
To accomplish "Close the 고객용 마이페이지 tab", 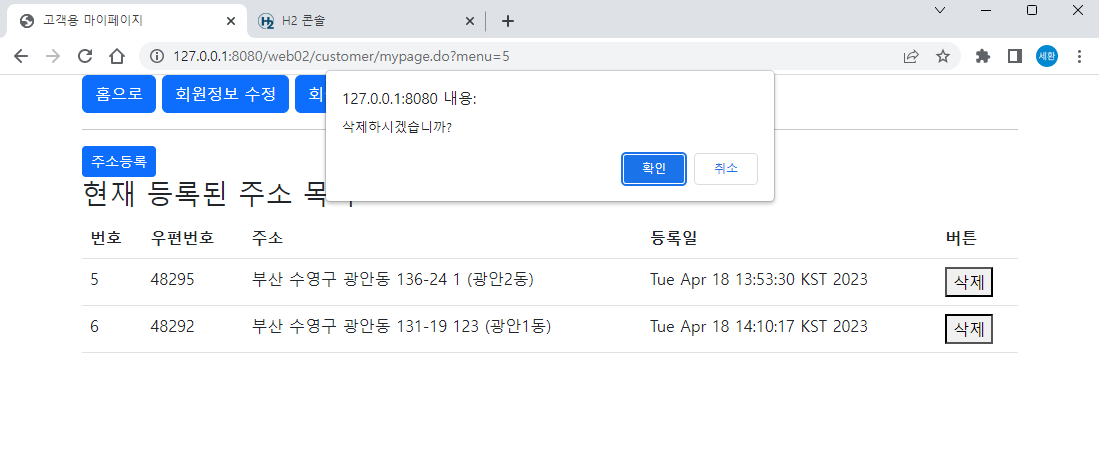I will click(x=231, y=21).
